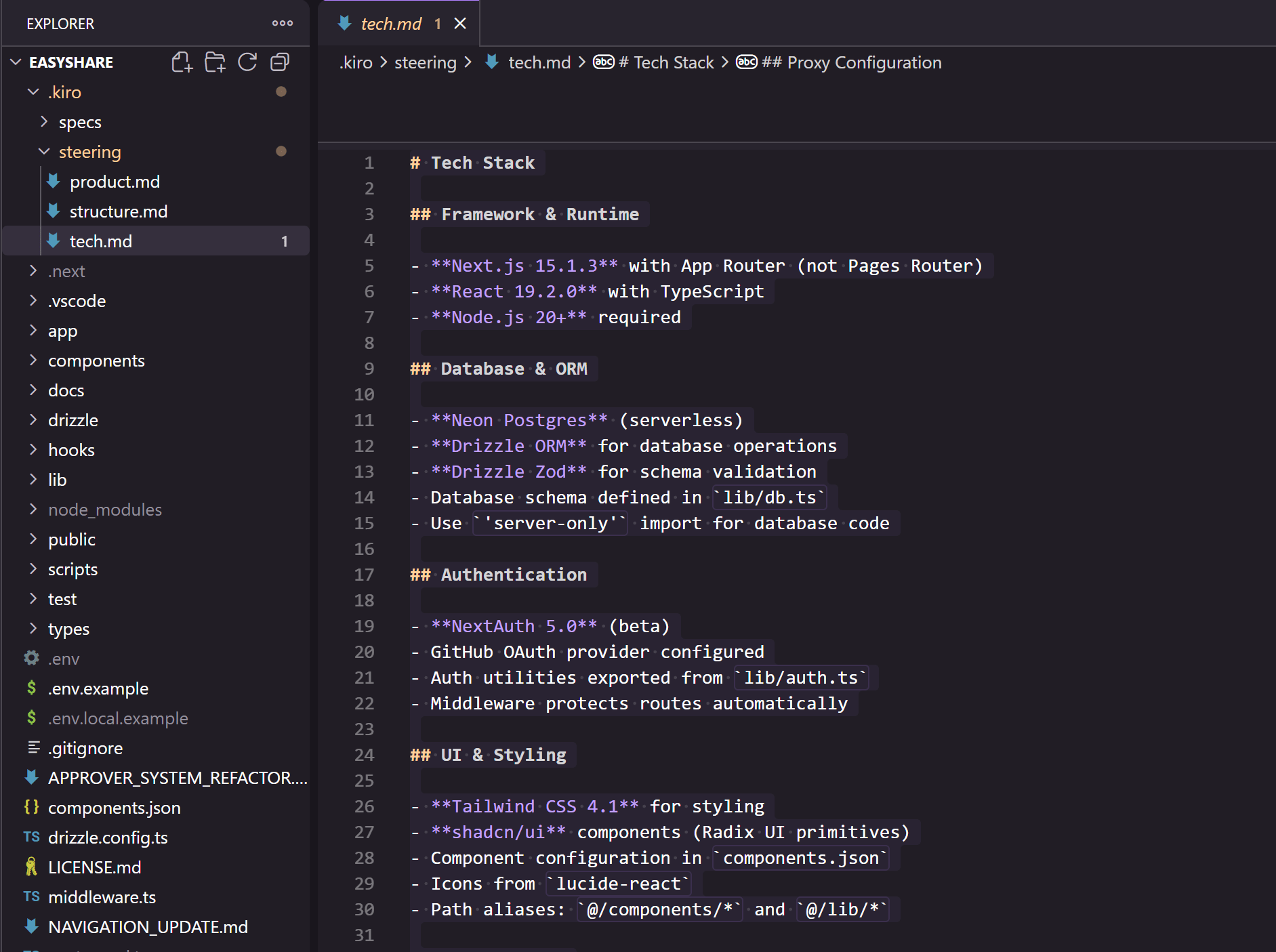Expand the hooks folder
Image resolution: width=1276 pixels, height=952 pixels.
33,449
